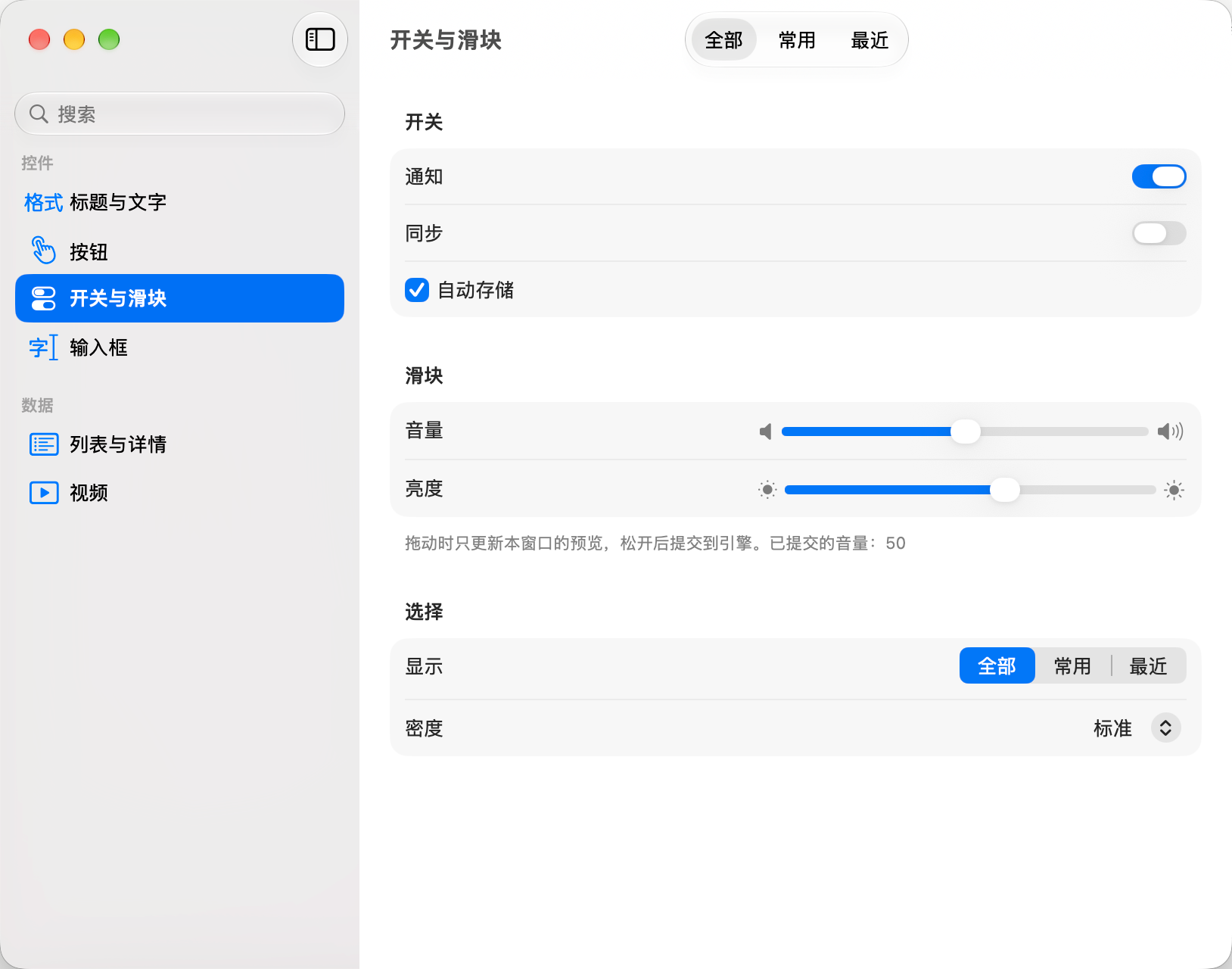Focus the 搜索 field
Screen dimensions: 1232x969
(x=179, y=114)
